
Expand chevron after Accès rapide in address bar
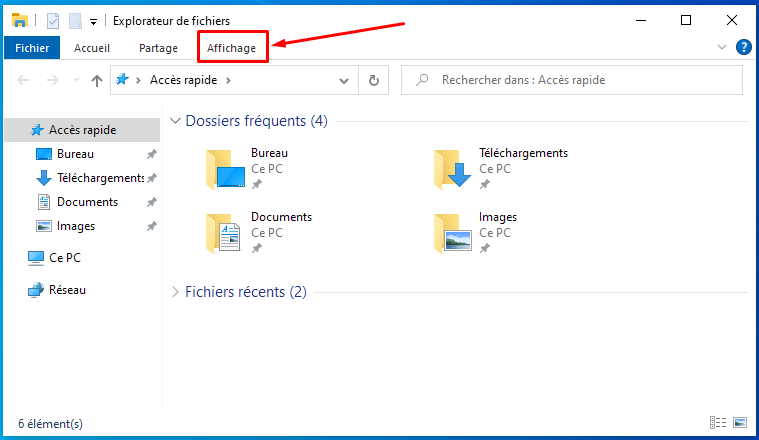click(228, 80)
